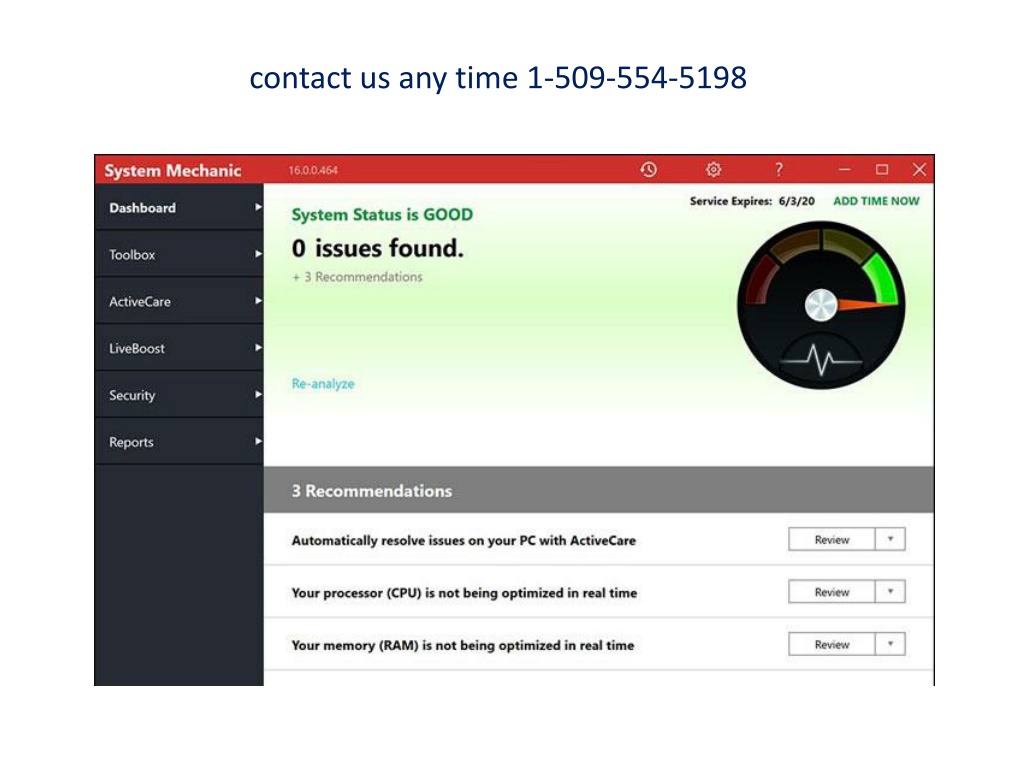Click 'Your processor (CPU) is not being optimized' text
1024x768 pixels.
click(464, 593)
